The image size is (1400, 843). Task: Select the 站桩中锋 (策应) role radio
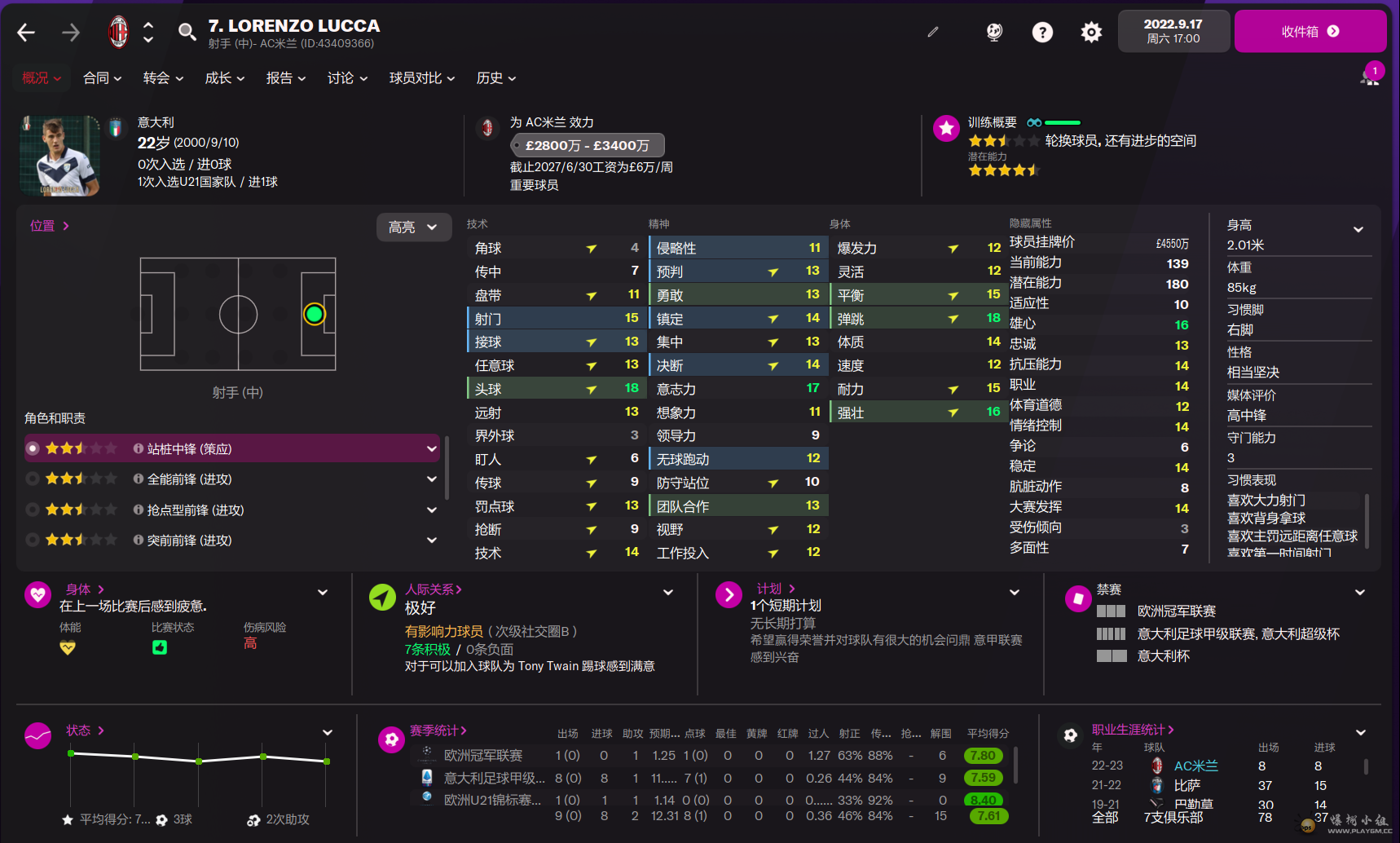tap(33, 448)
